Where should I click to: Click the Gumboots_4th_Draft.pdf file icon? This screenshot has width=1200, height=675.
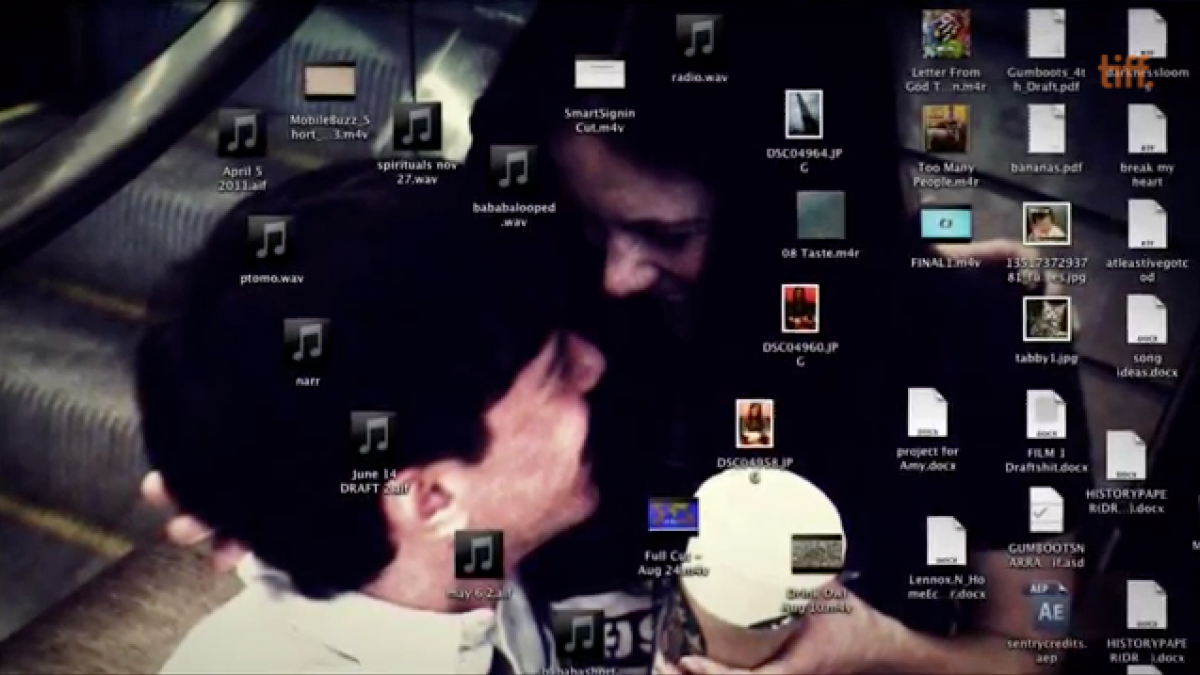pos(1046,34)
